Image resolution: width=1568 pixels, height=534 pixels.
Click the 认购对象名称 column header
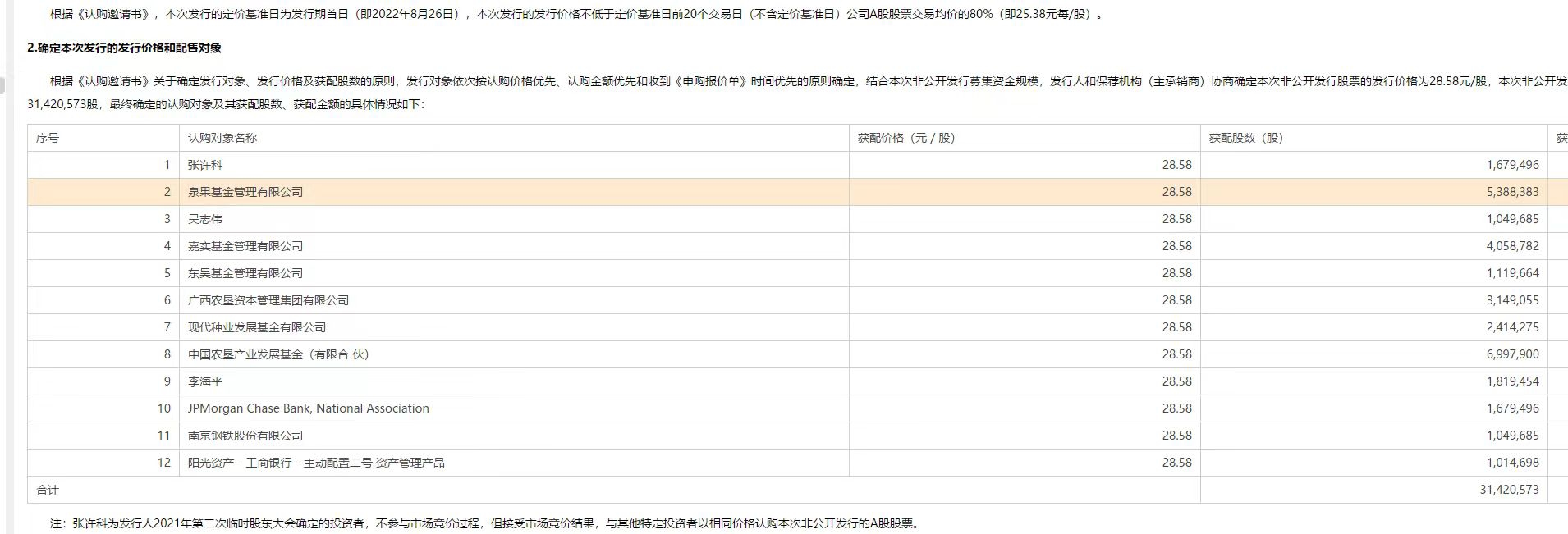514,138
